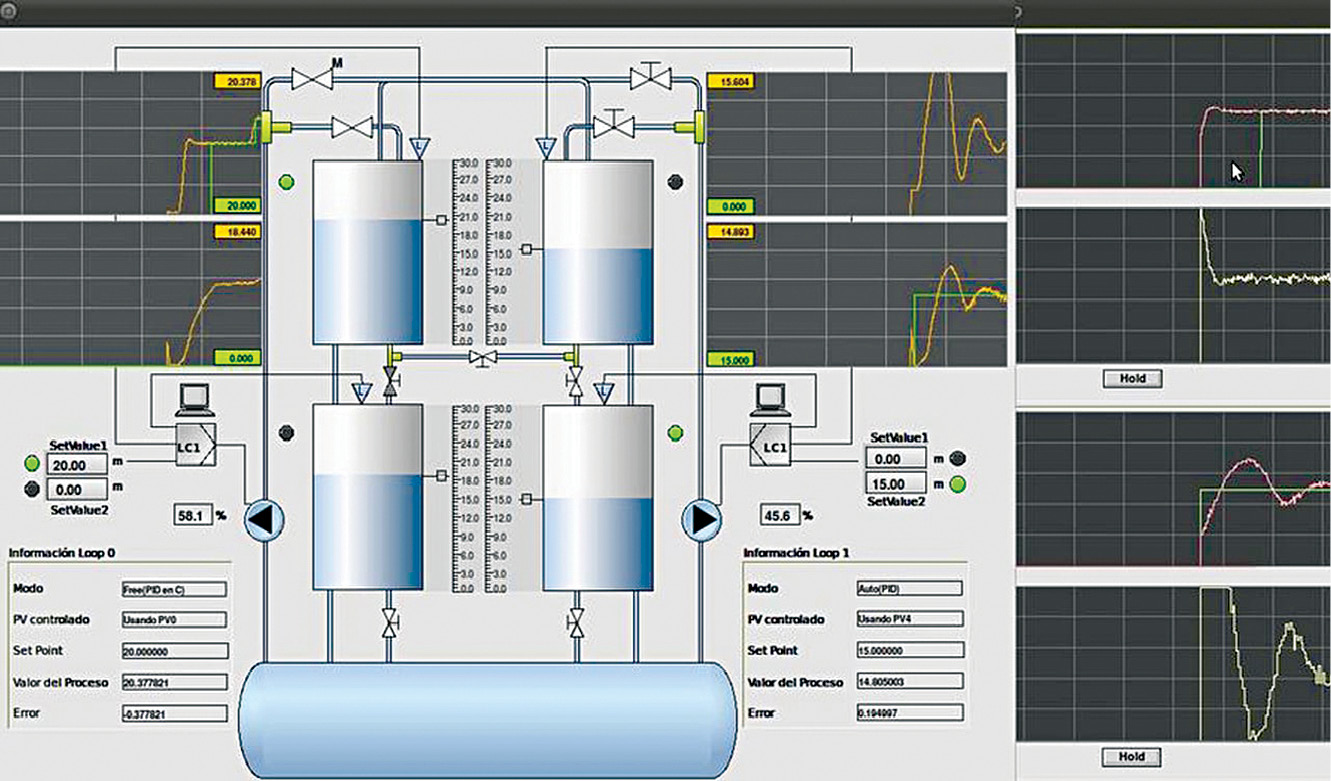Click drain valve under lower right tank
This screenshot has height=781, width=1331.
click(576, 623)
